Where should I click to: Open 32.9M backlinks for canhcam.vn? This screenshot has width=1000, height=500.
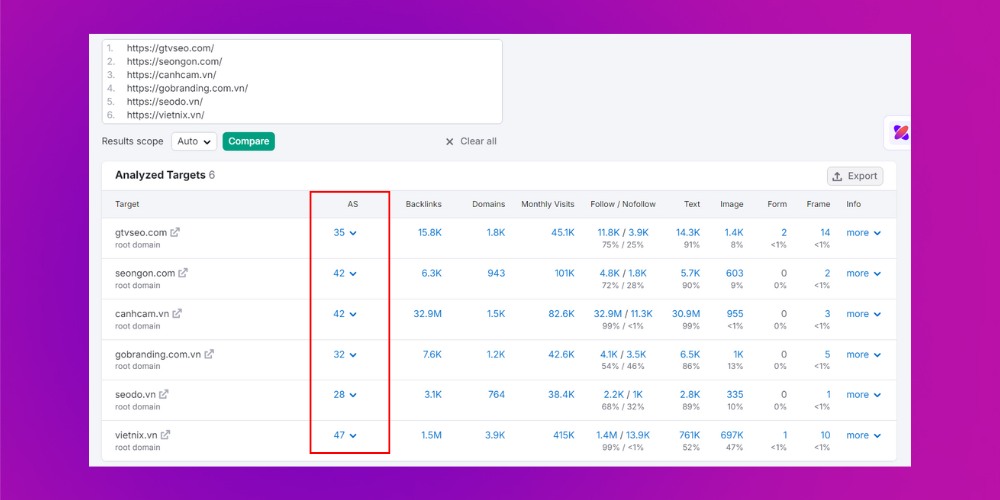[427, 314]
